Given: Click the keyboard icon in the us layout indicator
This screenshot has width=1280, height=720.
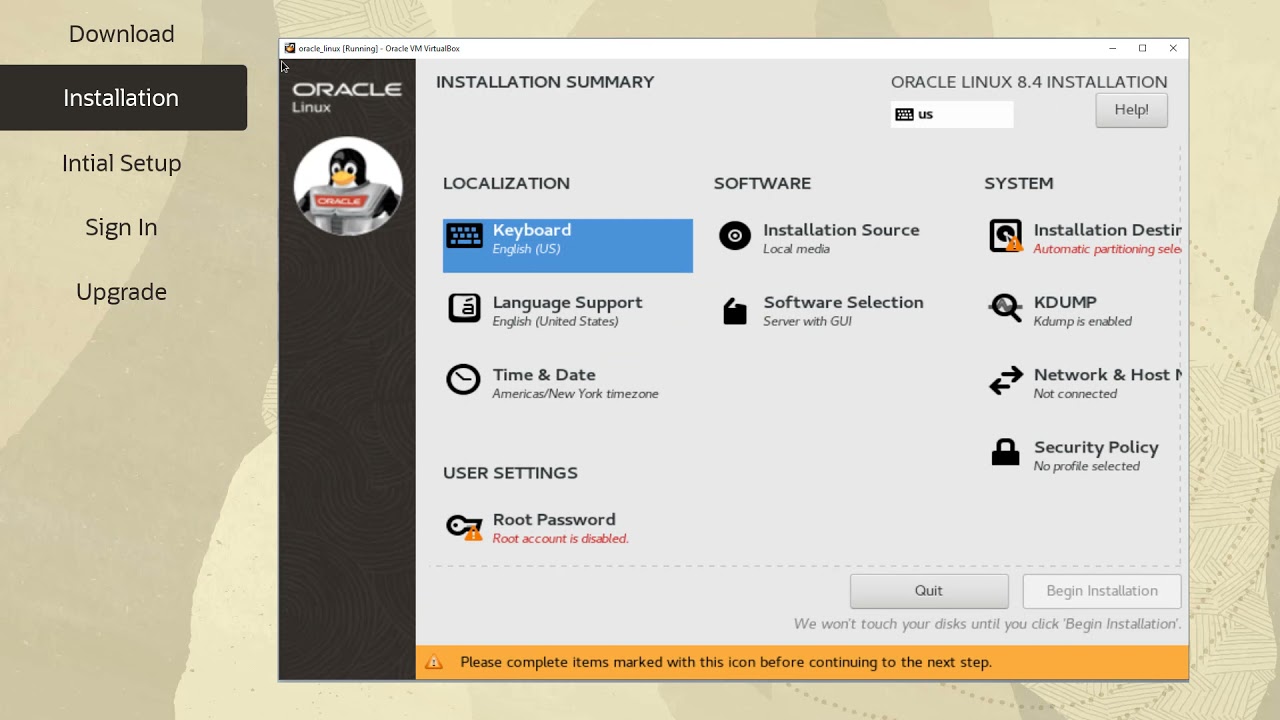Looking at the screenshot, I should pyautogui.click(x=904, y=114).
